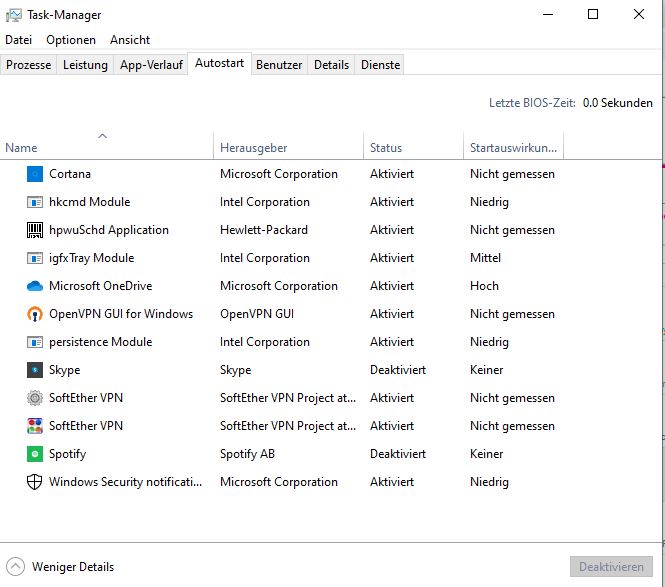The width and height of the screenshot is (665, 587).
Task: Click the hpwuSchd Application icon
Action: point(35,230)
